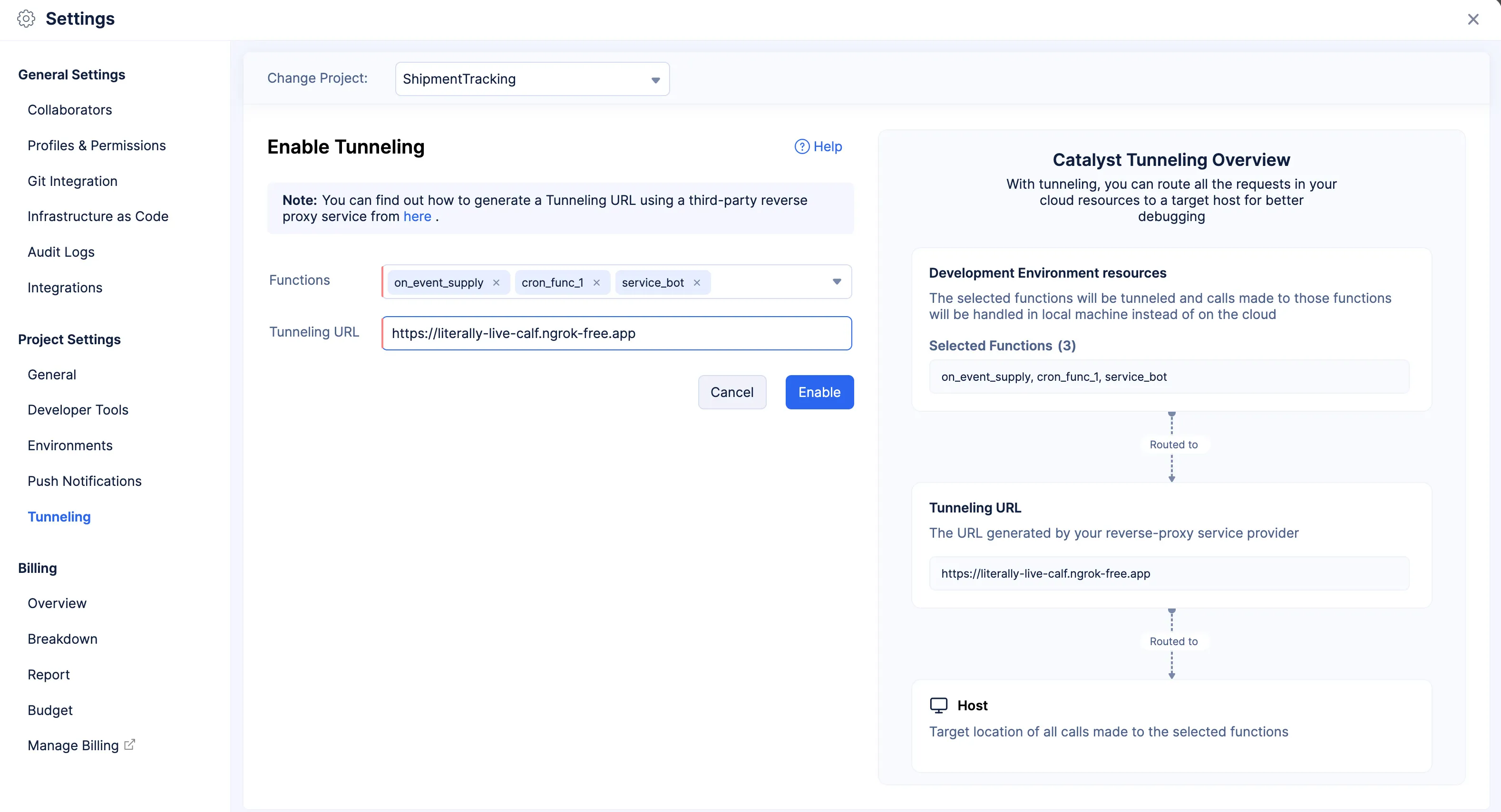Click the Manage Billing external link icon
The height and width of the screenshot is (812, 1501).
point(129,744)
